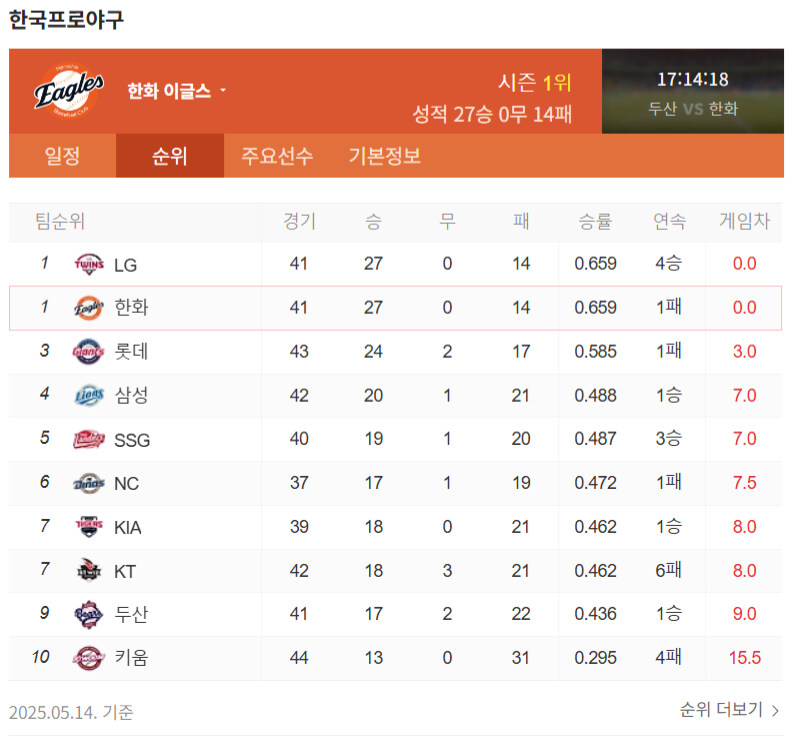
Task: Click the 성적 27승 0무 14패 record text
Action: (x=492, y=115)
